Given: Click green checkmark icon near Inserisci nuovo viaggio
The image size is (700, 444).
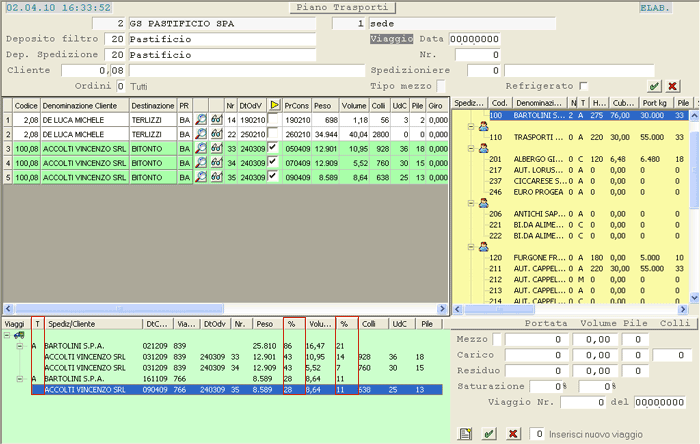Looking at the screenshot, I should [x=489, y=434].
